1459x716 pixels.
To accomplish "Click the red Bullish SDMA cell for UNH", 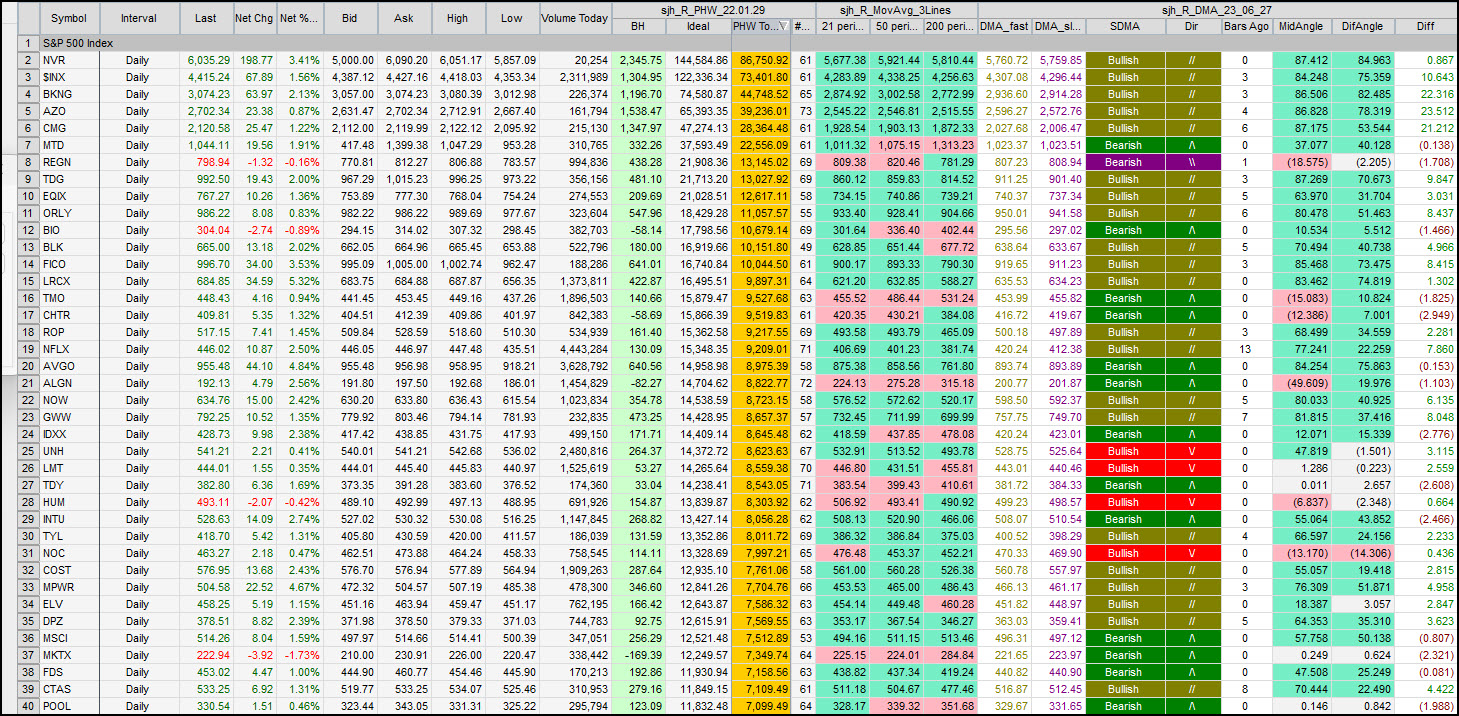I will point(1124,451).
